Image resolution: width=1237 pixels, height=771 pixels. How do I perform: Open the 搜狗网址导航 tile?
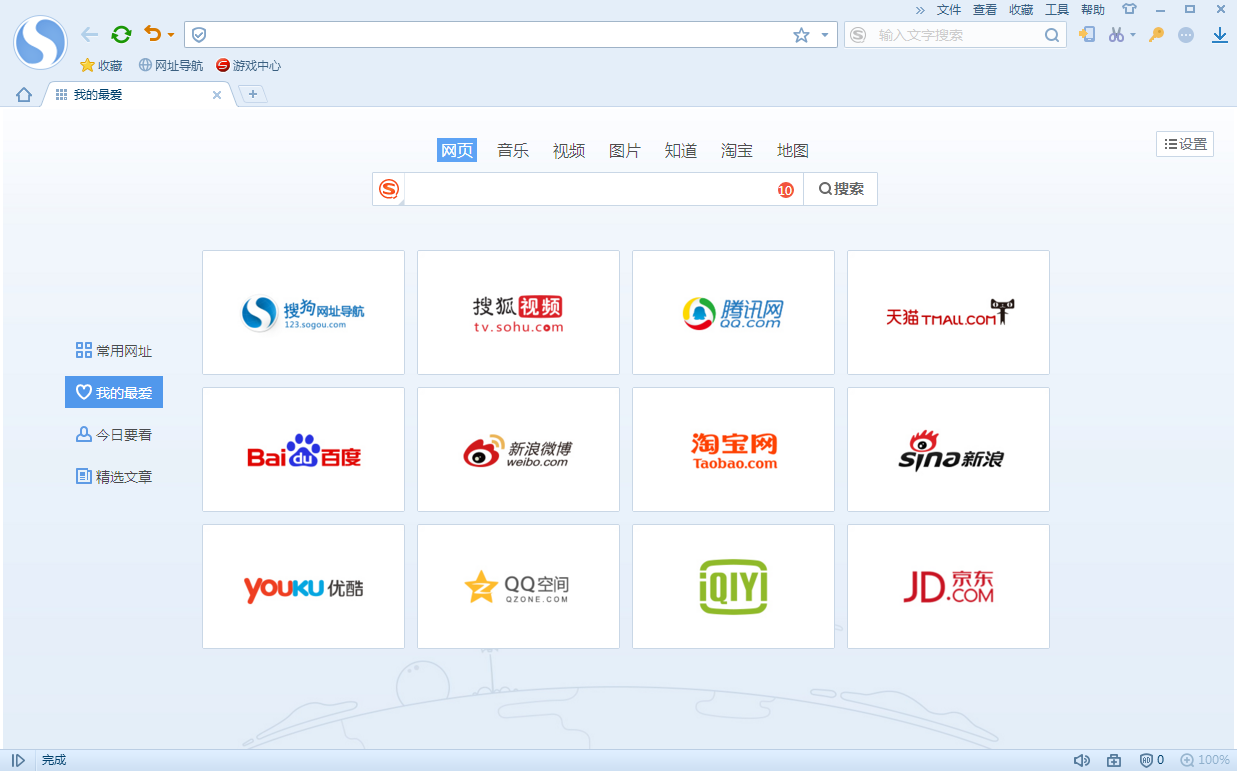tap(303, 312)
